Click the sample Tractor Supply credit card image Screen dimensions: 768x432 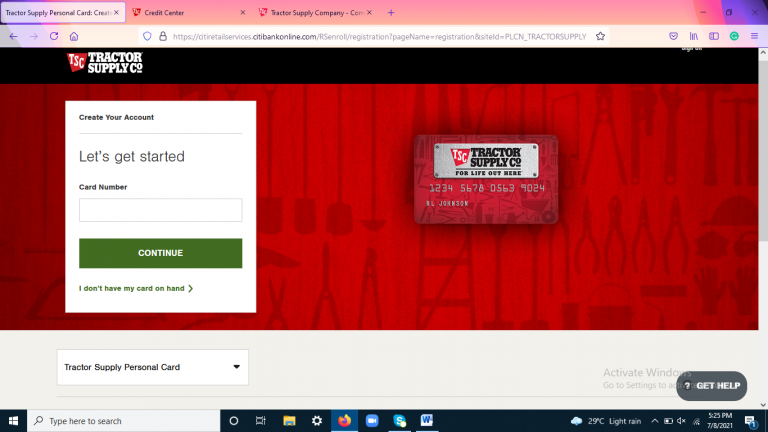point(486,179)
